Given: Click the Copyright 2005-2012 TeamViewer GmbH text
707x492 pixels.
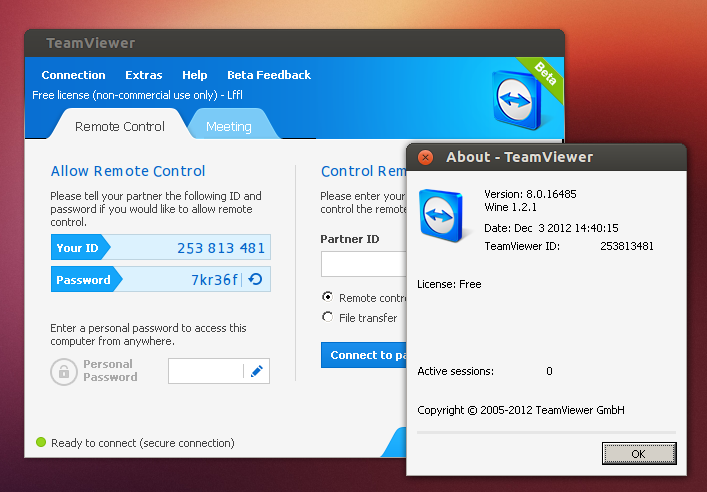Looking at the screenshot, I should (521, 410).
